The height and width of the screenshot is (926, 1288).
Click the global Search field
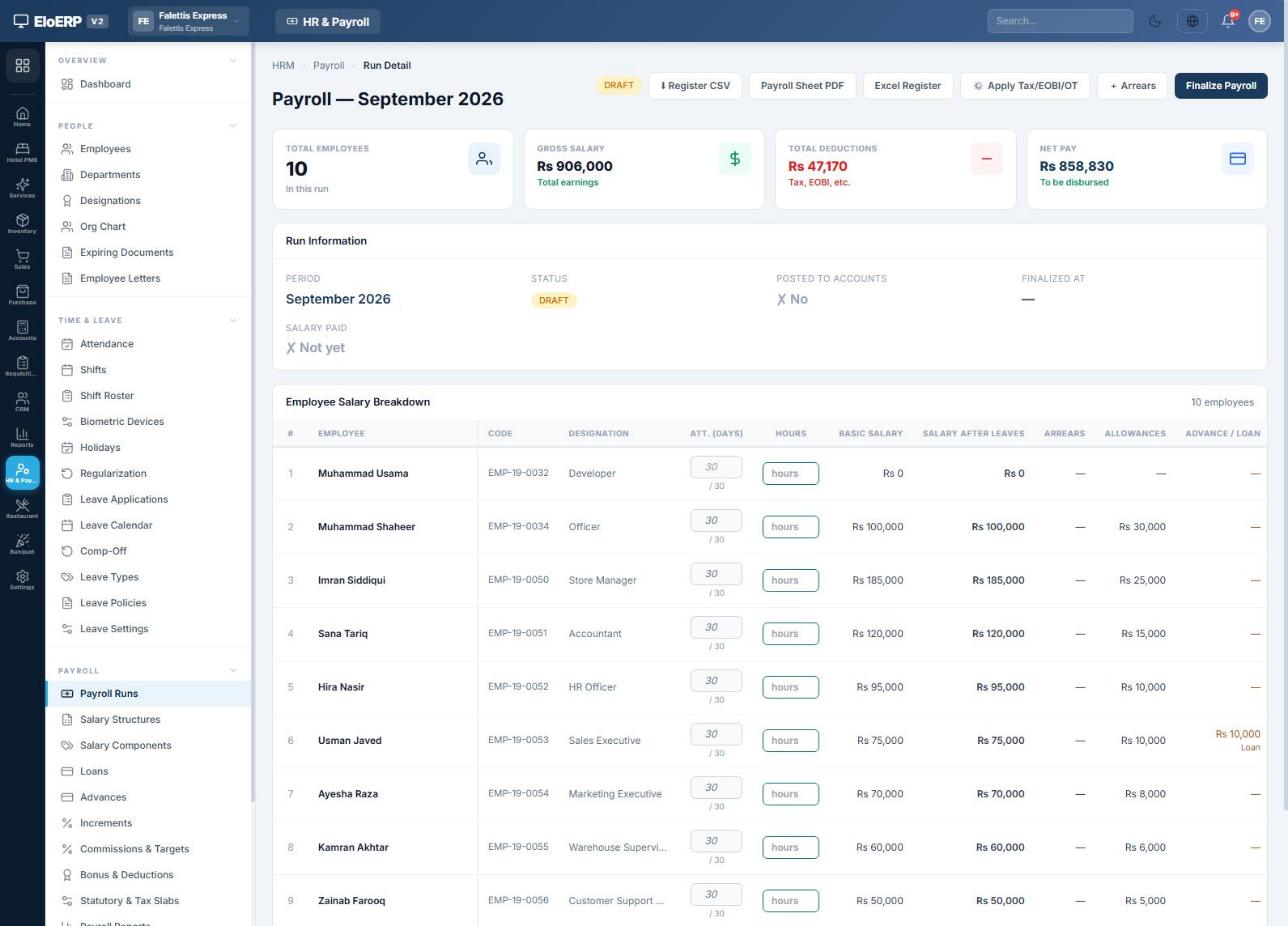1060,21
